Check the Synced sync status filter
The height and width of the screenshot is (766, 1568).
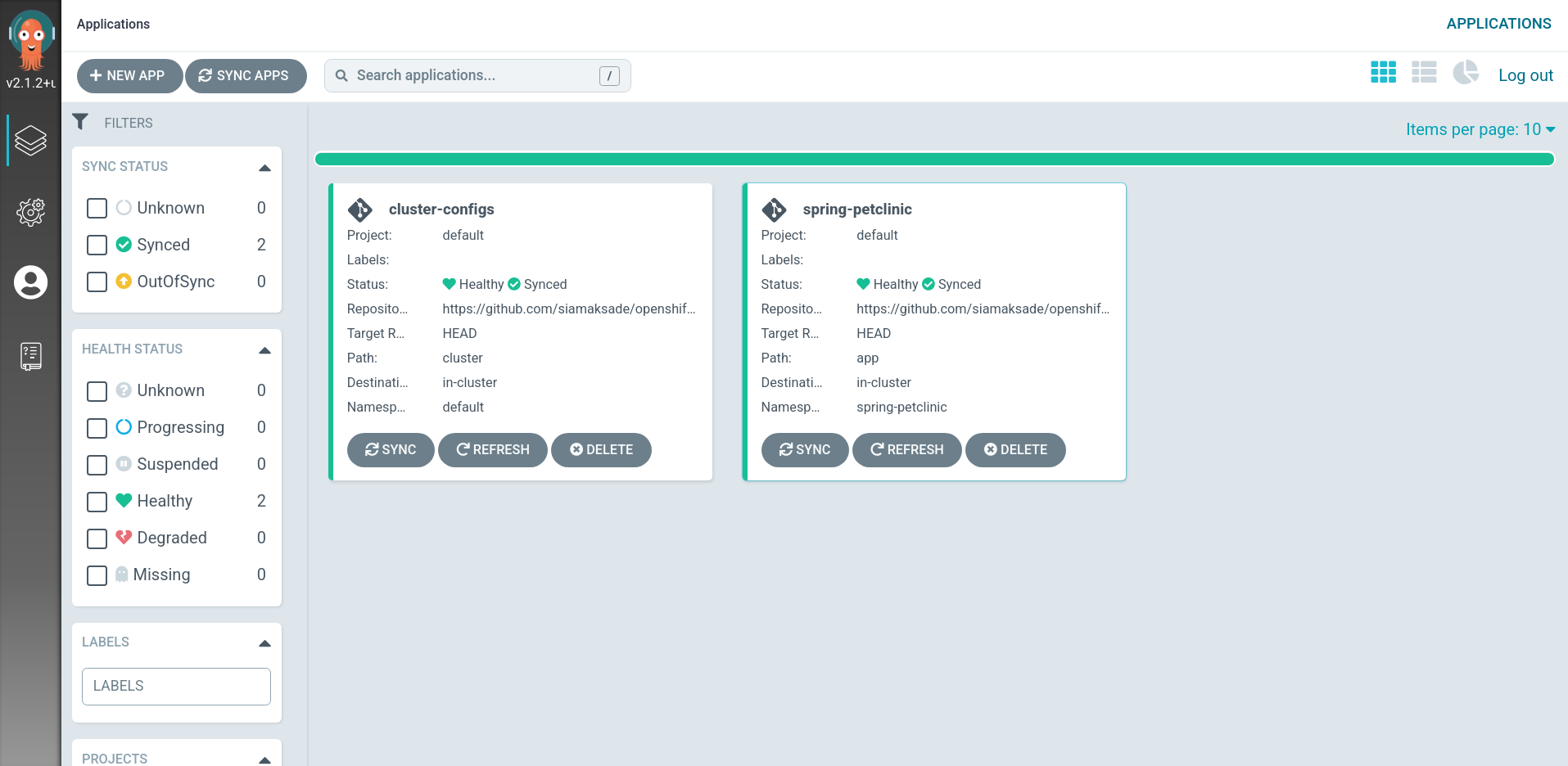point(97,246)
